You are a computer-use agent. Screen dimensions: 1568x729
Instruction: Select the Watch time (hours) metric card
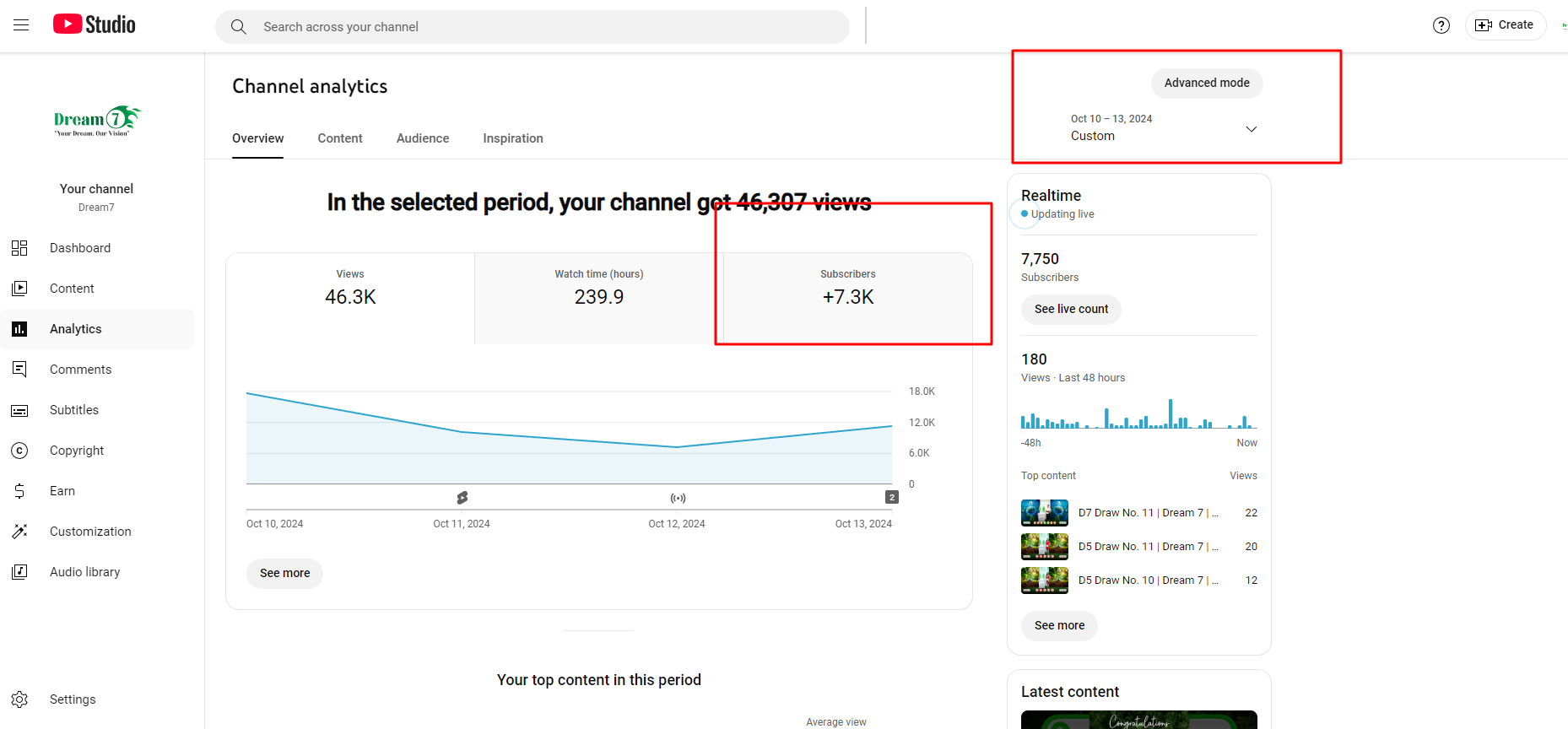point(598,297)
